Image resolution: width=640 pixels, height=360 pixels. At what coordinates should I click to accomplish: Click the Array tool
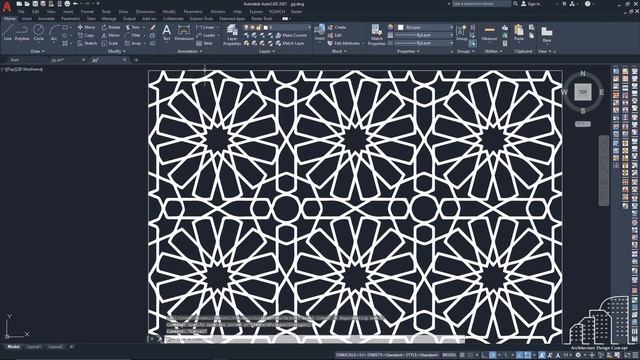(x=133, y=43)
